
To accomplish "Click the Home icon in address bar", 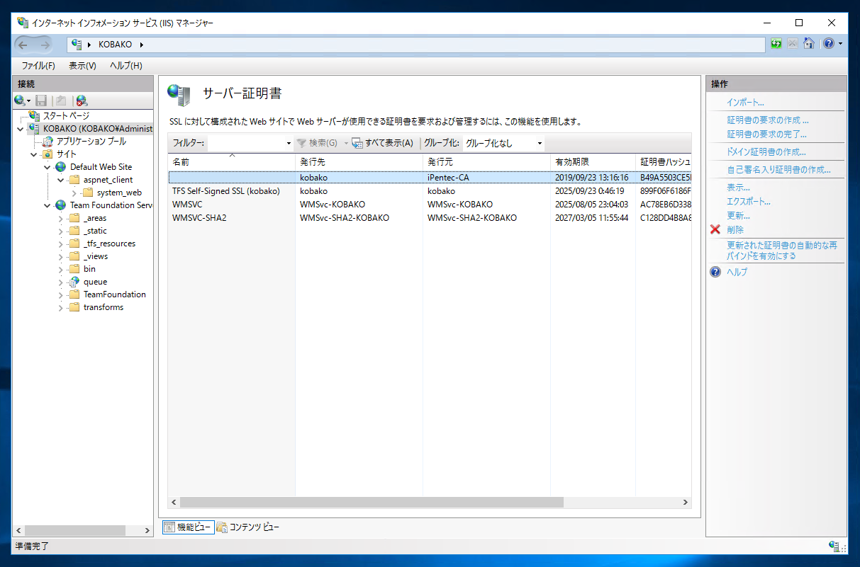I will pyautogui.click(x=808, y=44).
